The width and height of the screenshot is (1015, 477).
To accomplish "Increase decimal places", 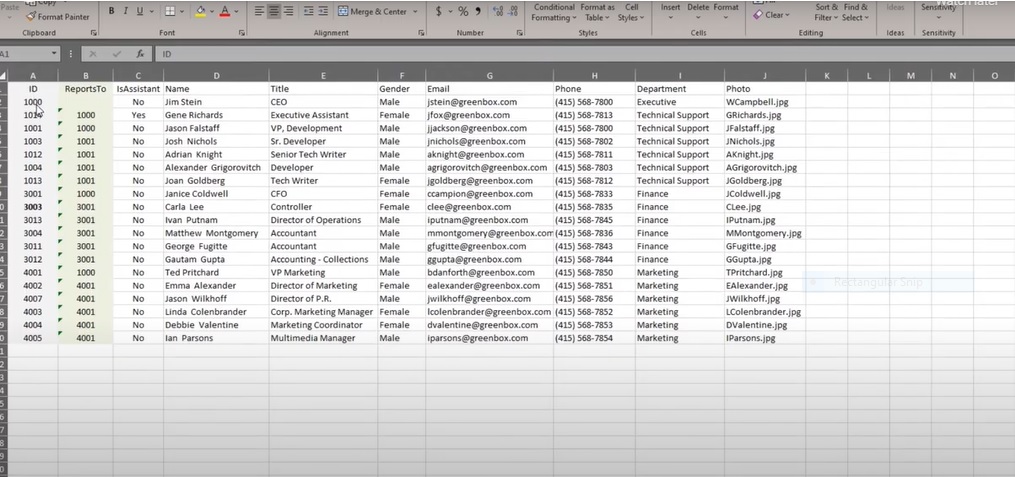I will pyautogui.click(x=498, y=11).
